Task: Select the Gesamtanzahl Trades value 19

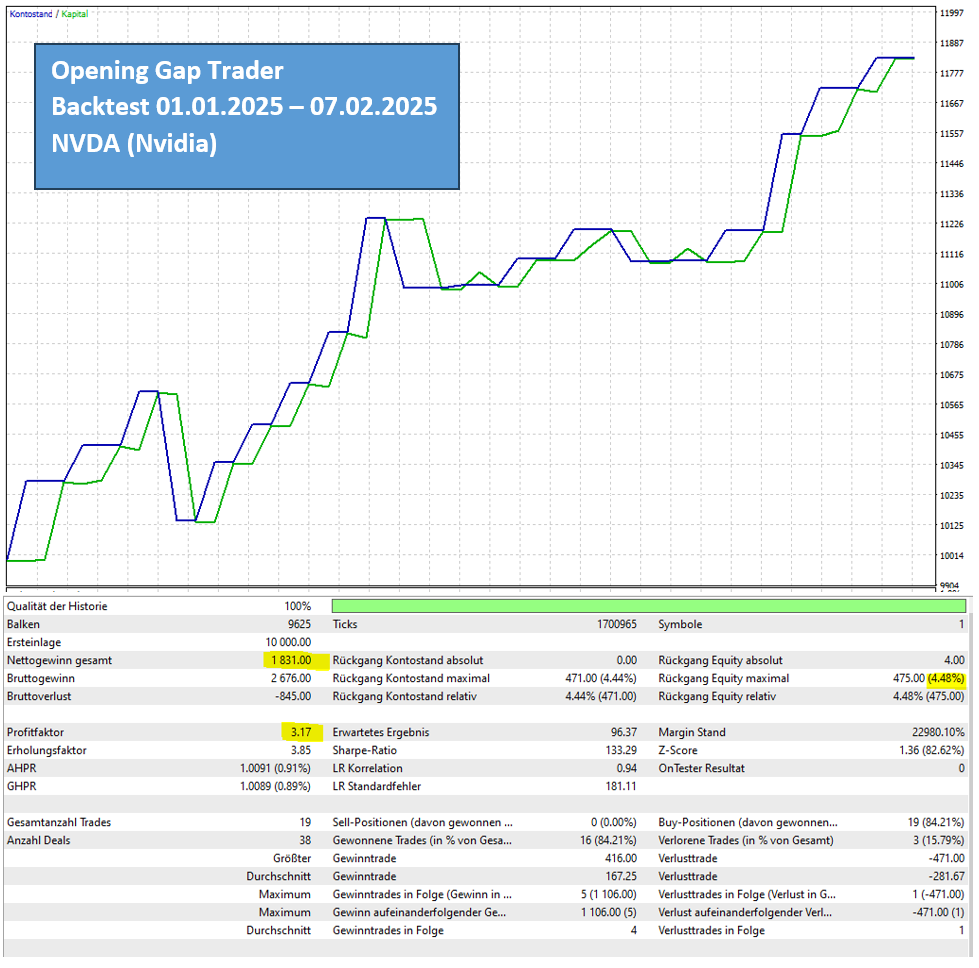Action: pos(305,823)
